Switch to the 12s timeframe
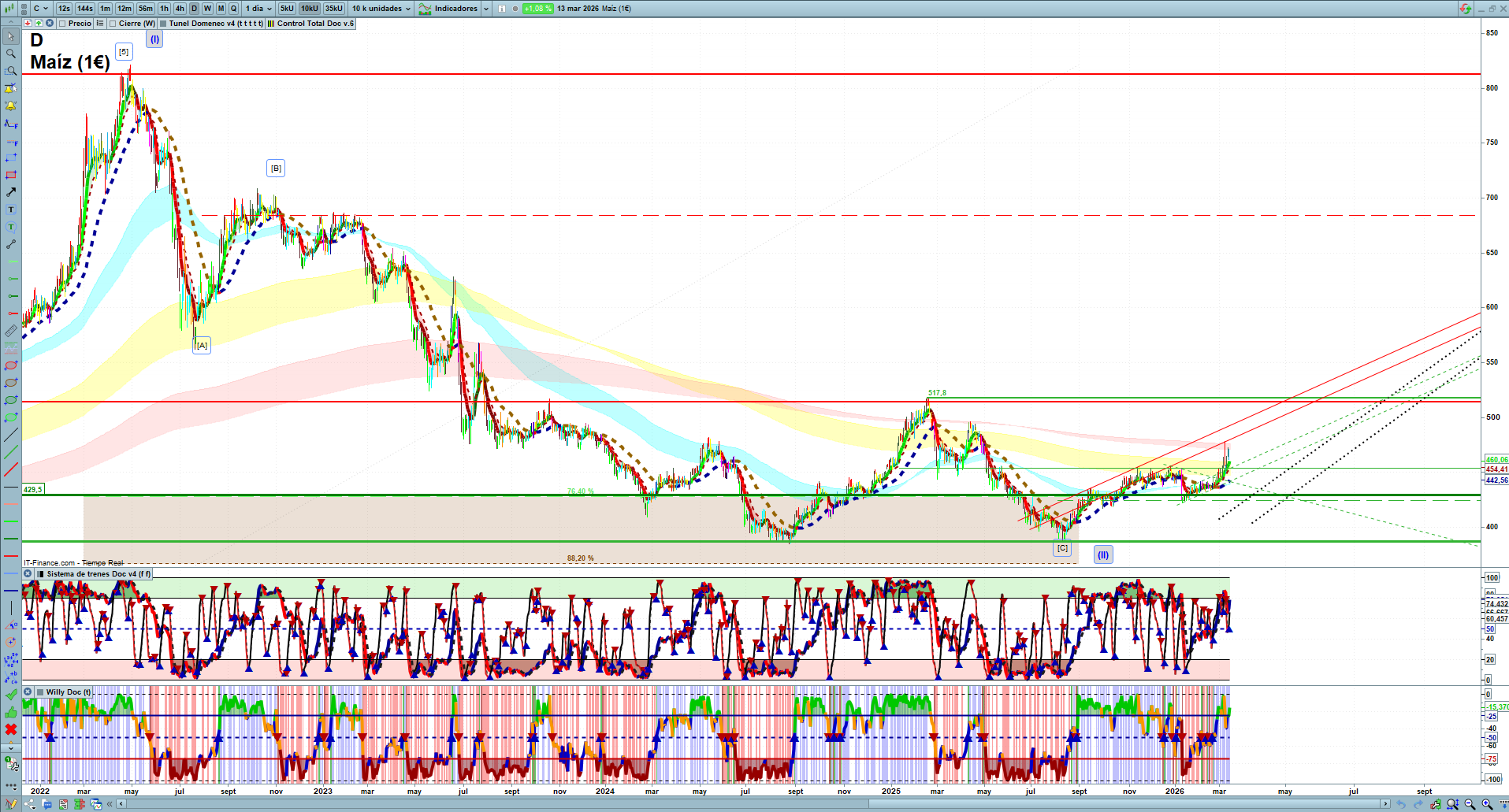Image resolution: width=1509 pixels, height=812 pixels. coord(64,9)
